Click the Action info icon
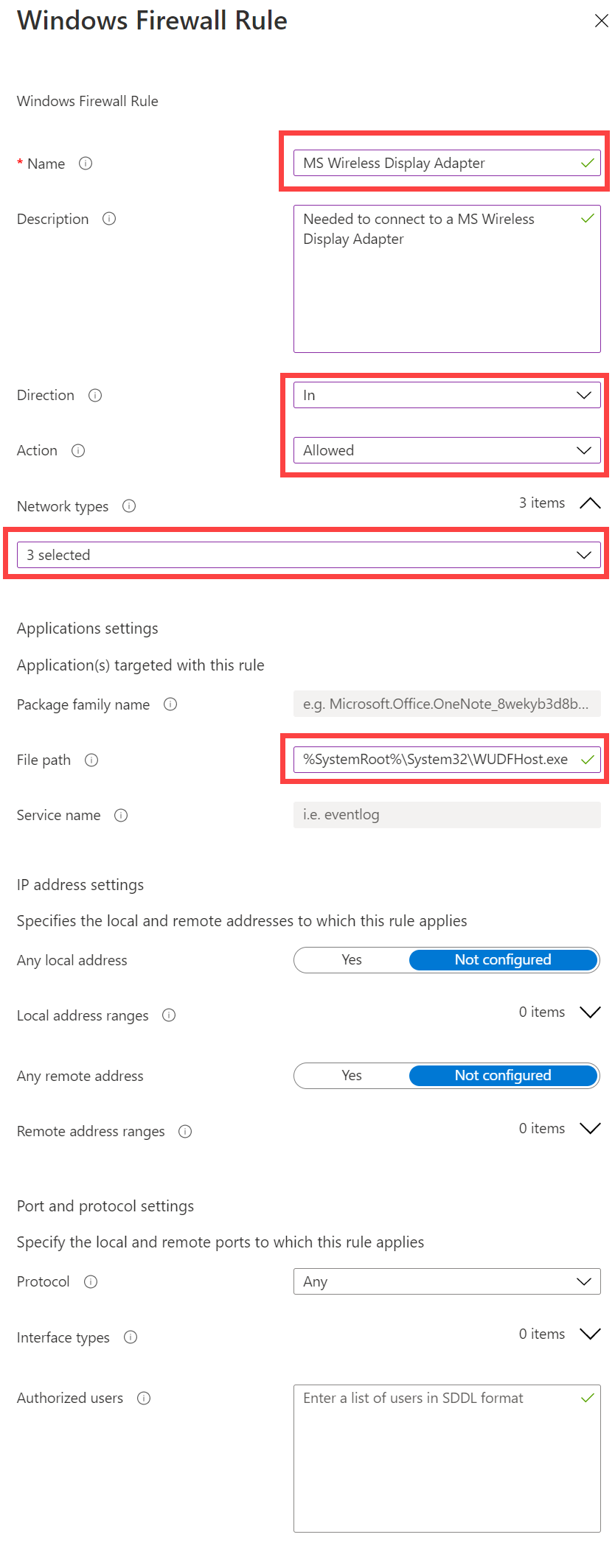This screenshot has width=615, height=1568. click(78, 451)
